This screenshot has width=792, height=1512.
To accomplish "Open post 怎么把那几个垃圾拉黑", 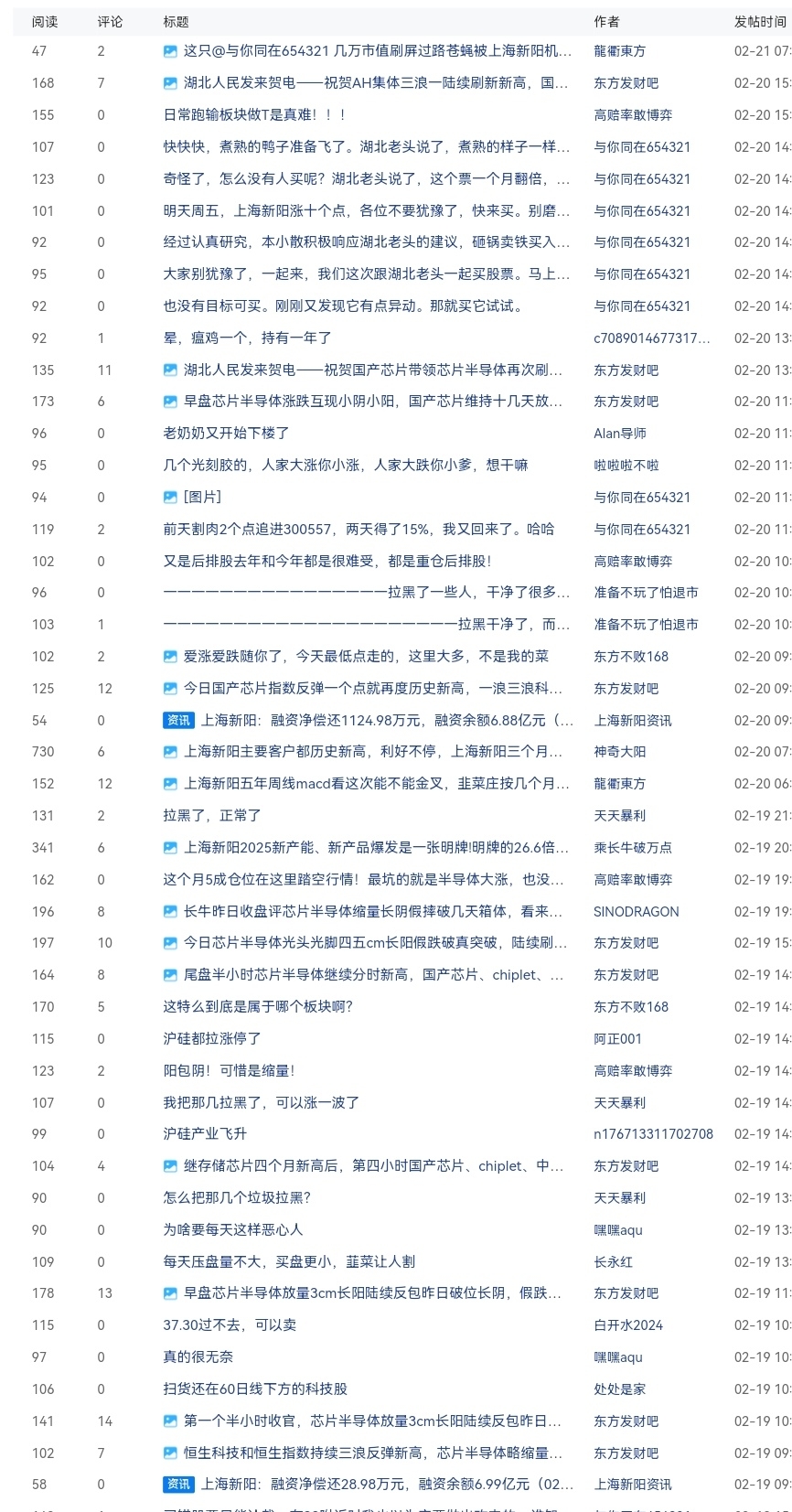I will click(238, 1198).
